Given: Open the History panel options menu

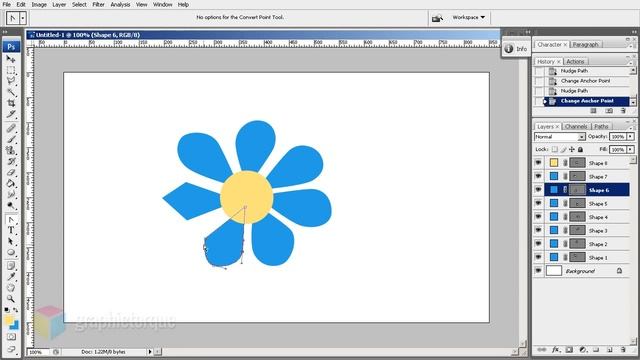Looking at the screenshot, I should [x=630, y=63].
